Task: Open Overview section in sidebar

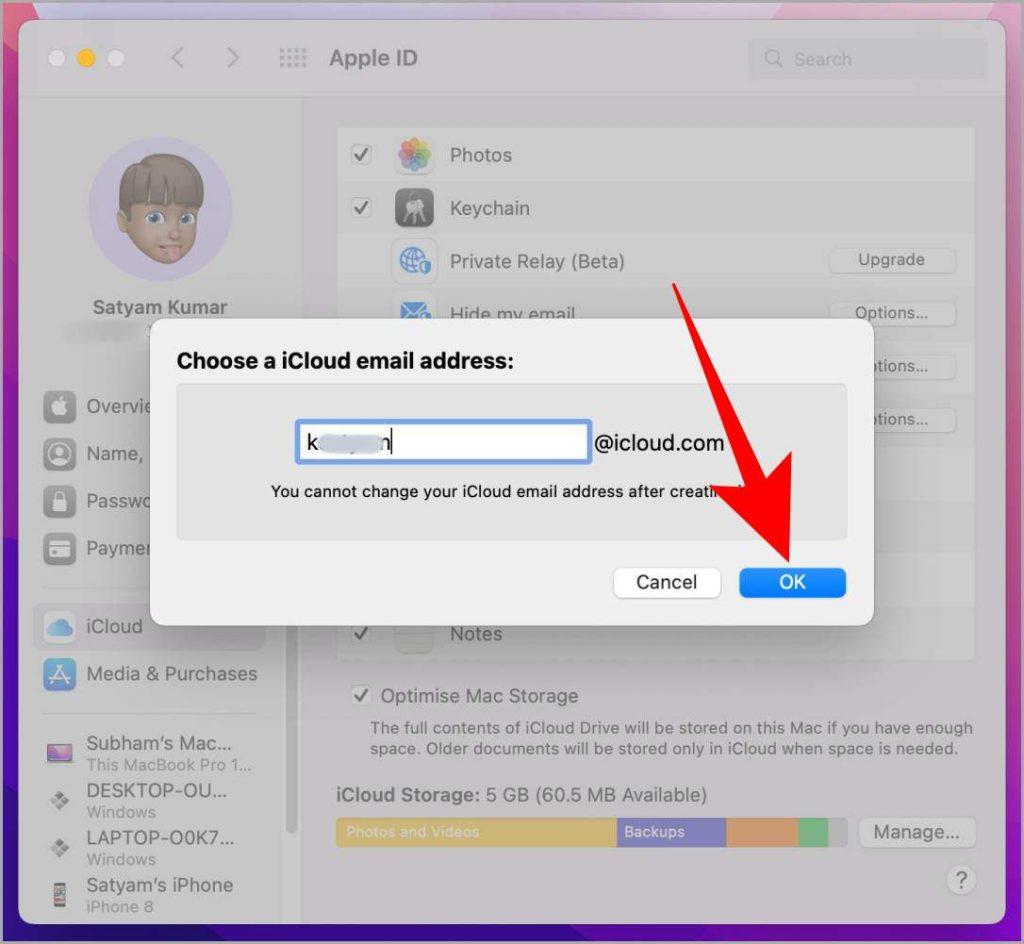Action: (97, 407)
